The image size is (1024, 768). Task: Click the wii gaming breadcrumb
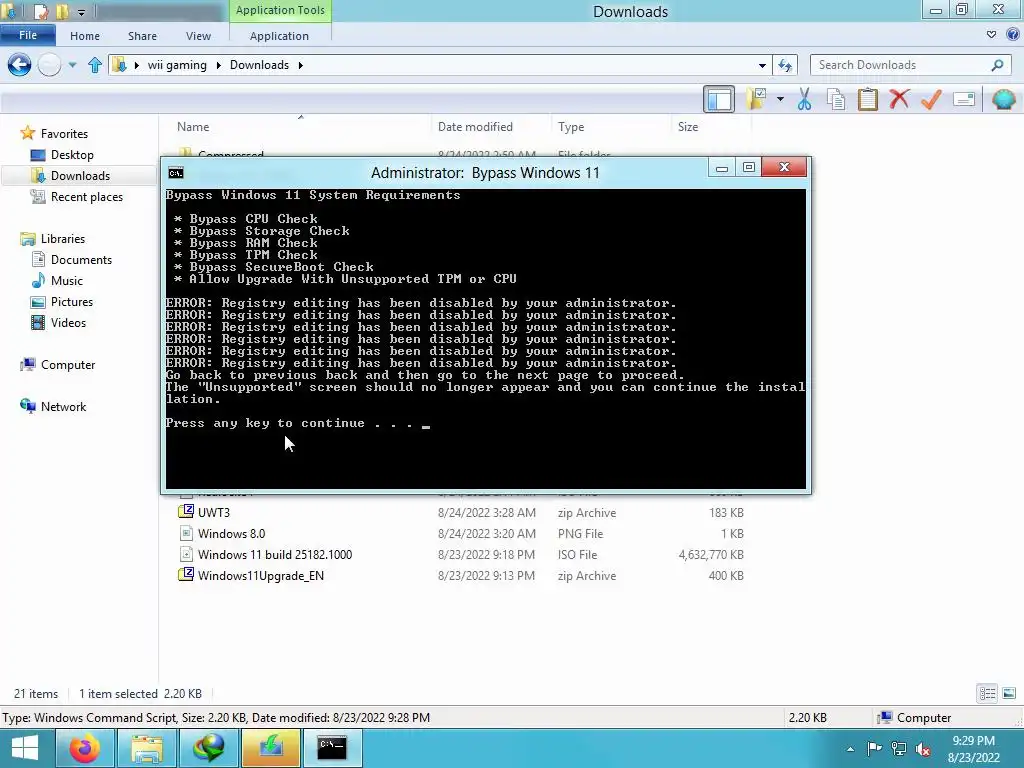point(177,65)
